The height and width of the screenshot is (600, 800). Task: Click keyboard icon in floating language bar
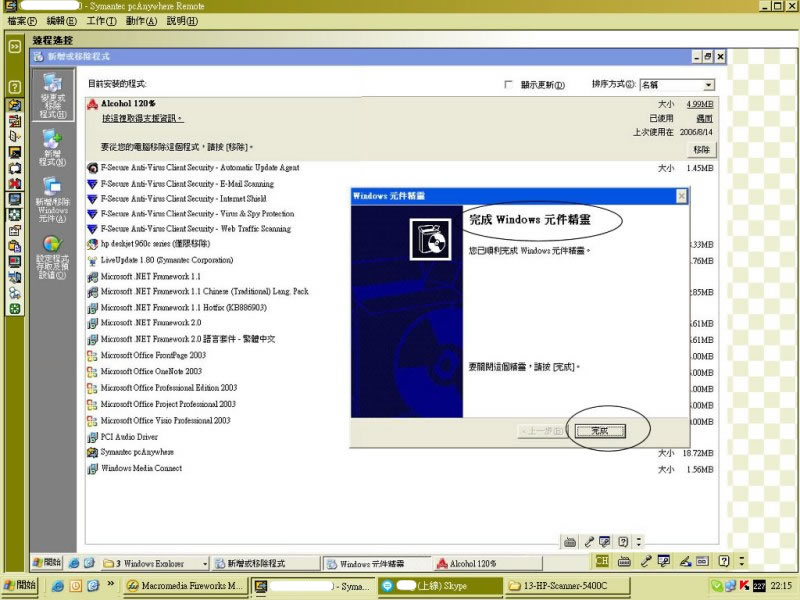tap(570, 542)
